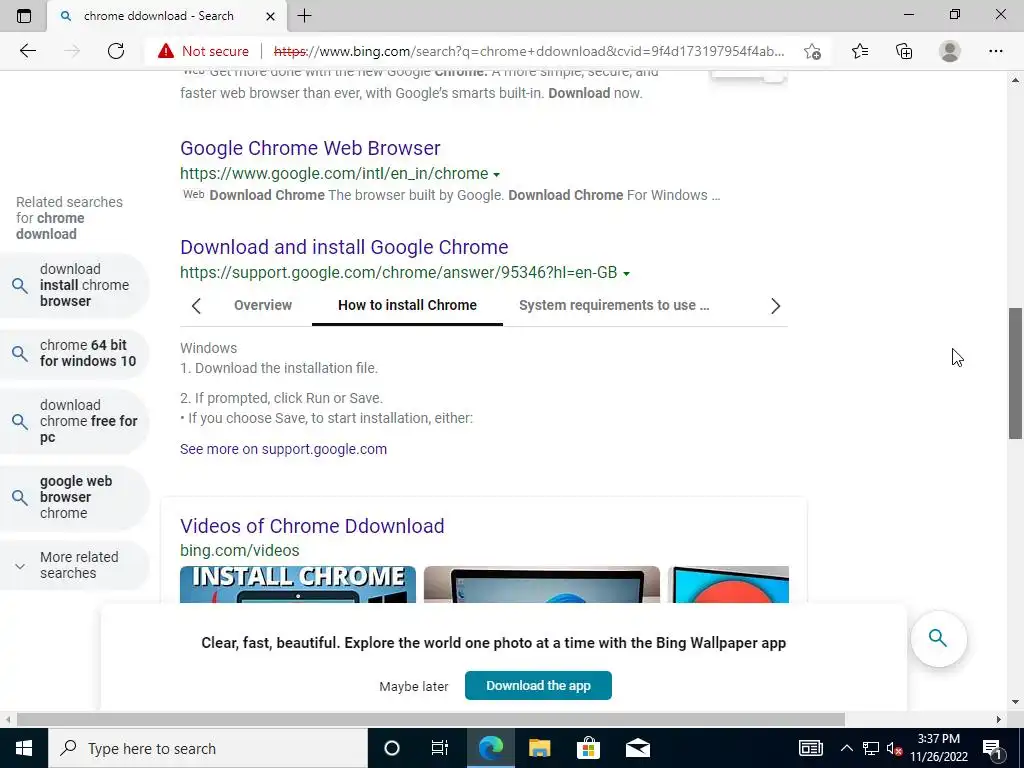This screenshot has width=1024, height=768.
Task: Open the Favorites list icon
Action: [x=860, y=51]
